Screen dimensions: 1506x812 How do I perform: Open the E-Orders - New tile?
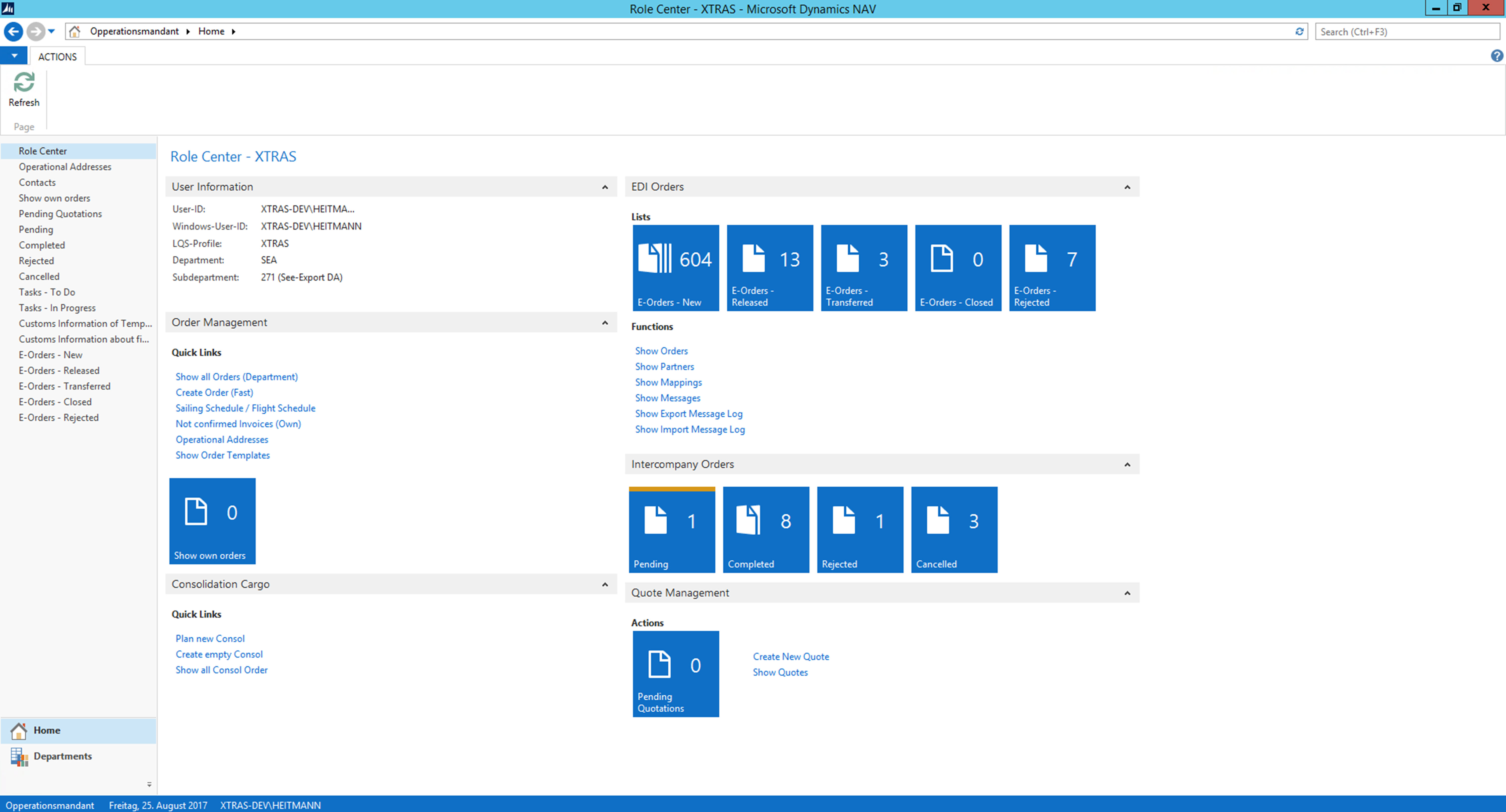tap(675, 268)
